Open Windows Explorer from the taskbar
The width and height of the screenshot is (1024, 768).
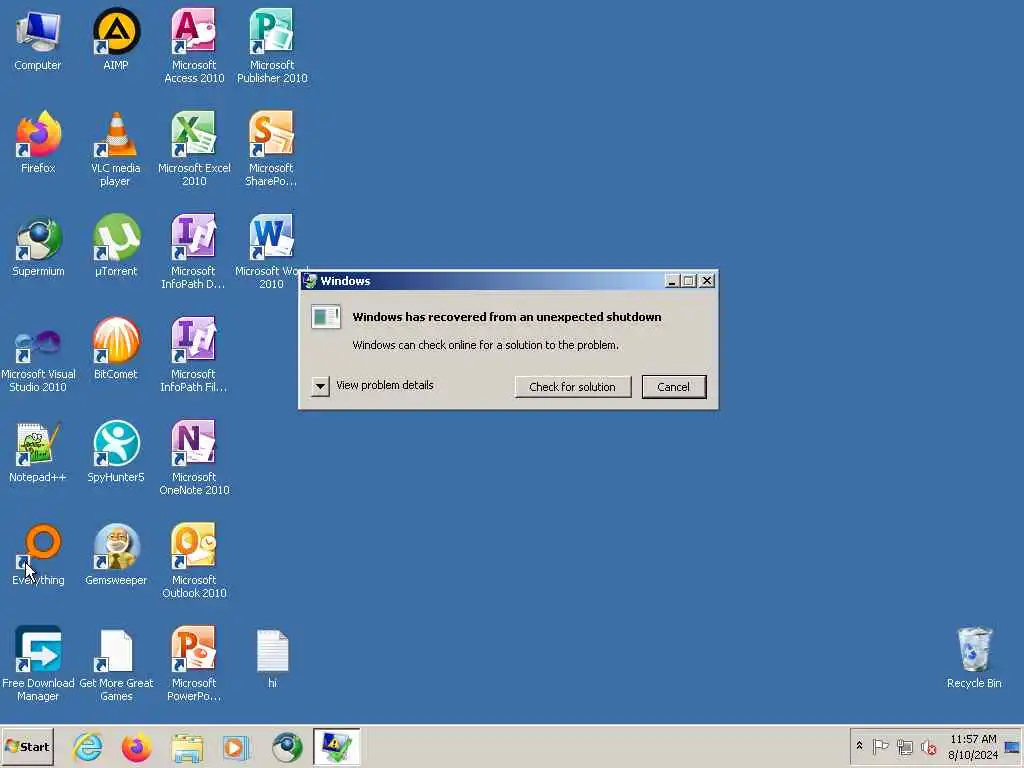(x=187, y=748)
